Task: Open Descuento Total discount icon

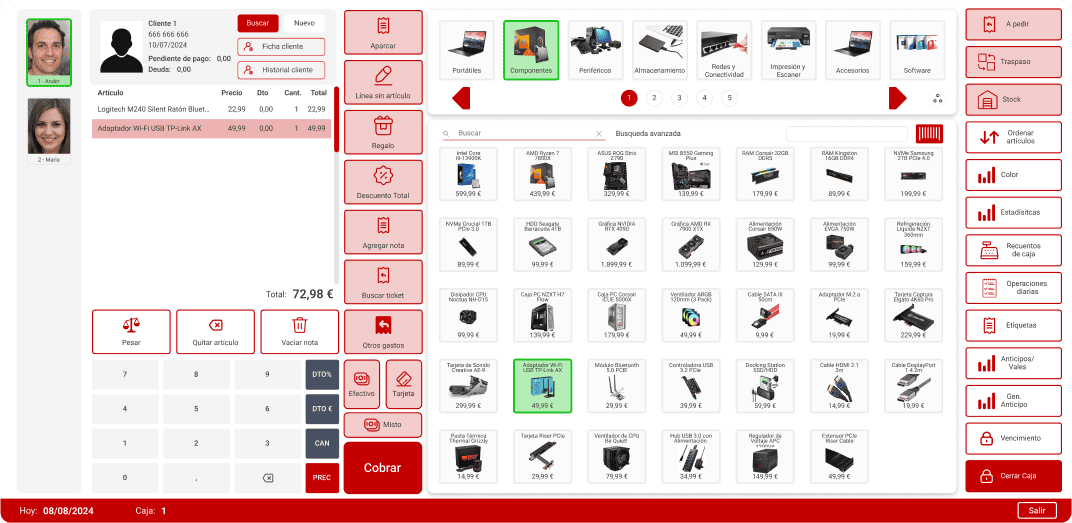Action: 383,182
